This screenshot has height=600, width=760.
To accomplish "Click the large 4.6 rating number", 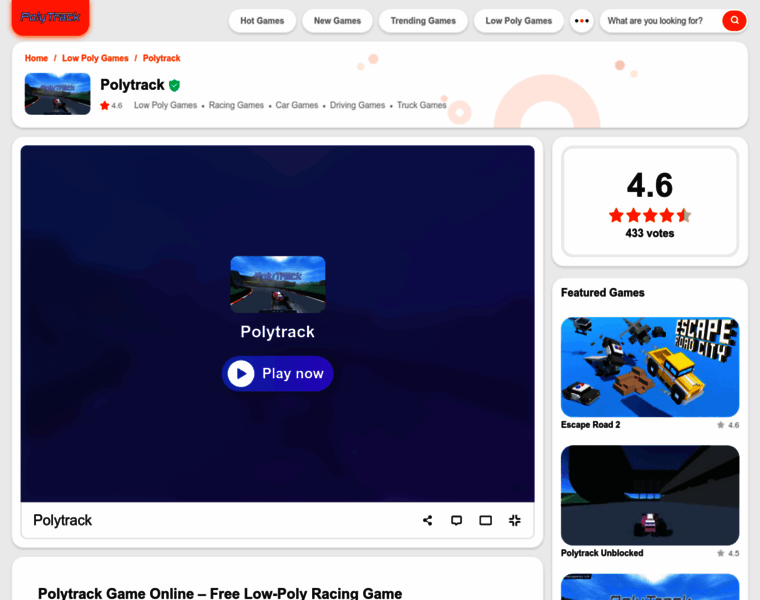I will click(x=650, y=185).
